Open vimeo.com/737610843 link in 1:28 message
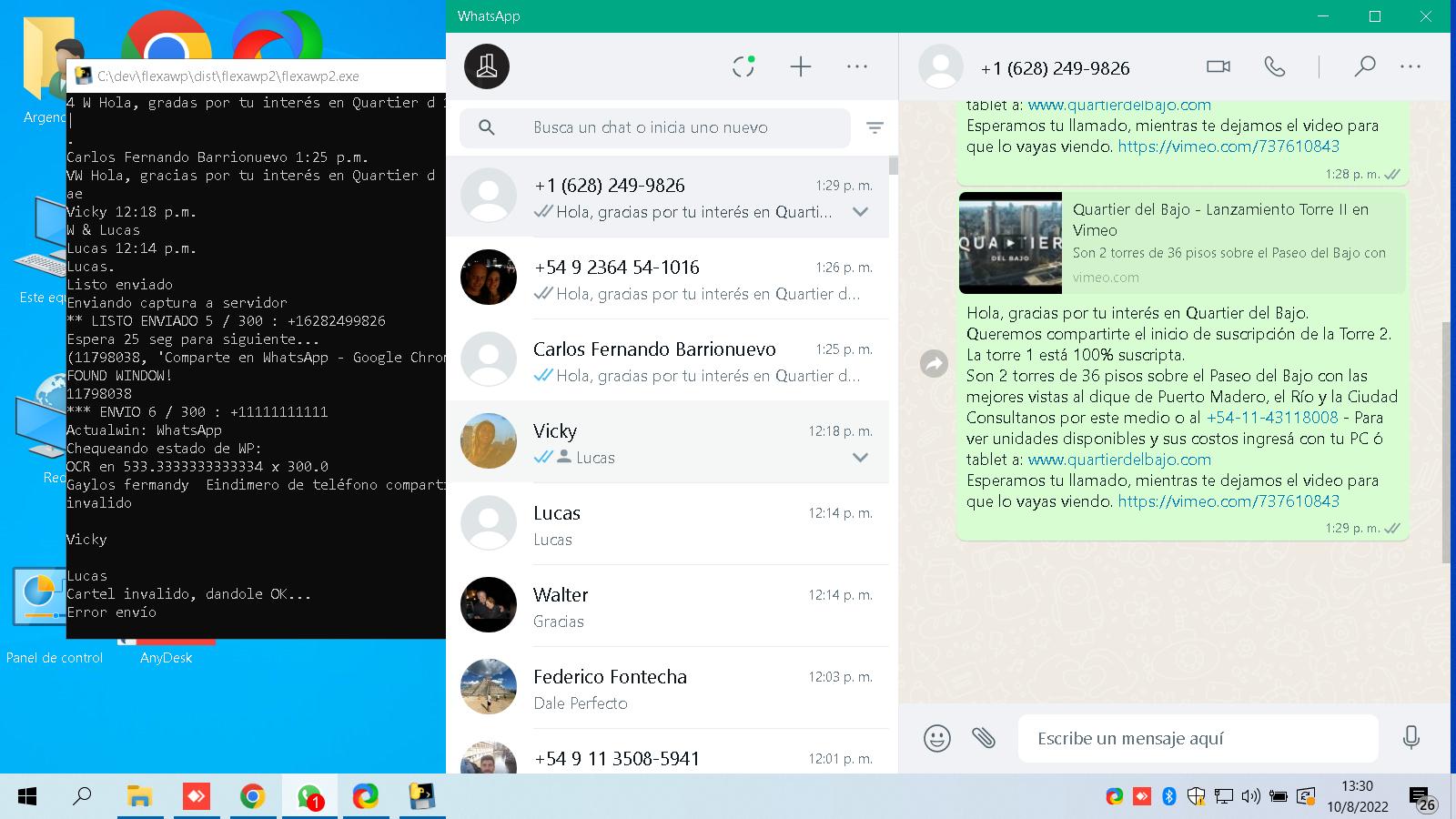This screenshot has width=1456, height=819. tap(1228, 147)
